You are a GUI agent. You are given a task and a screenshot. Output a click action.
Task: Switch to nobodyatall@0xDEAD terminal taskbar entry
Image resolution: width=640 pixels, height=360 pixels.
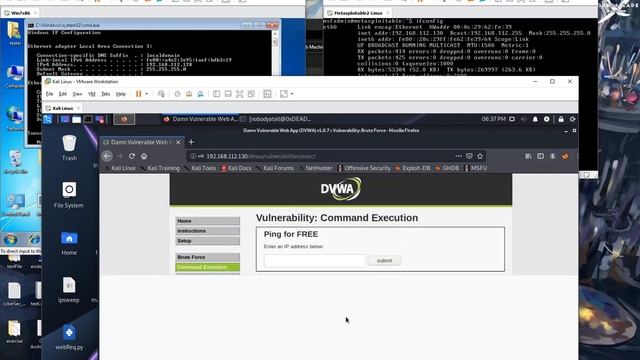click(276, 119)
